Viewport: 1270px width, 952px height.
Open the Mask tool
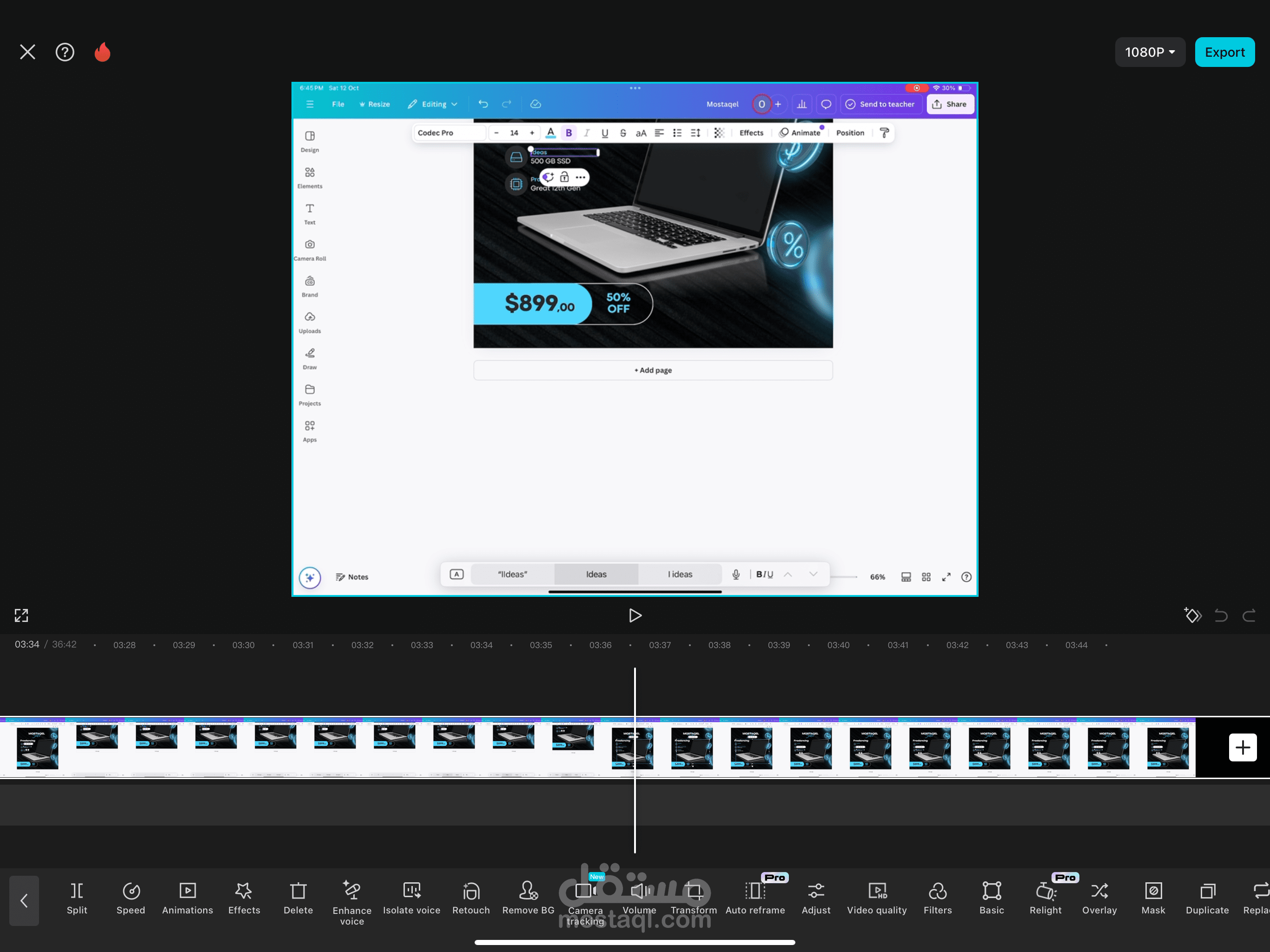click(x=1153, y=898)
